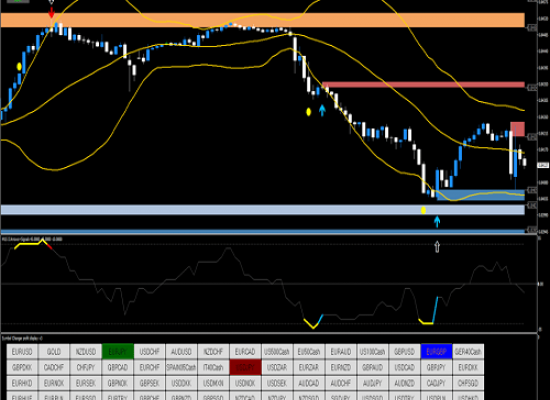
Task: Click the cyan up arrow beside the mid-chart yellow dot
Action: [322, 110]
